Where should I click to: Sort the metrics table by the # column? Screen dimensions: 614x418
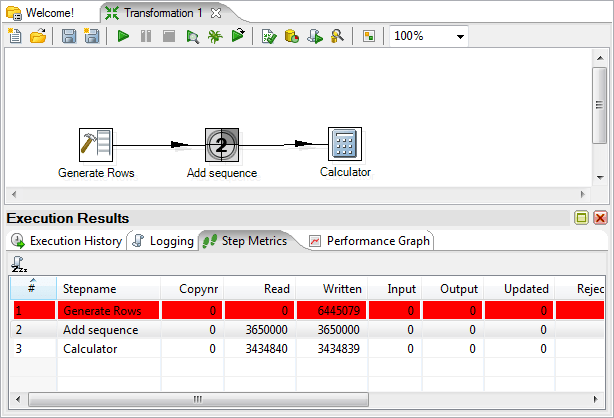32,288
